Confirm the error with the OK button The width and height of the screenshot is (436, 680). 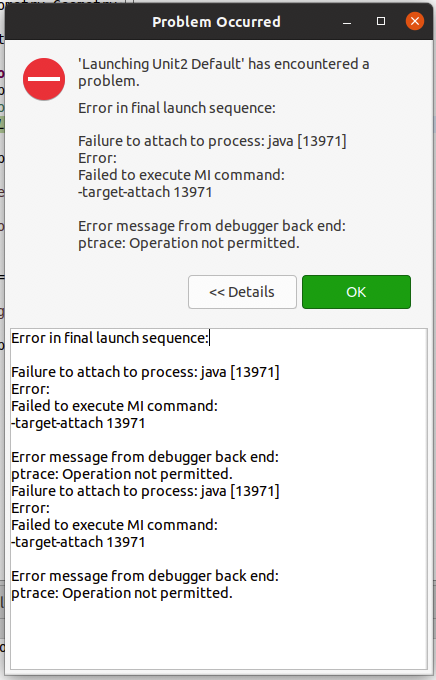(x=356, y=292)
